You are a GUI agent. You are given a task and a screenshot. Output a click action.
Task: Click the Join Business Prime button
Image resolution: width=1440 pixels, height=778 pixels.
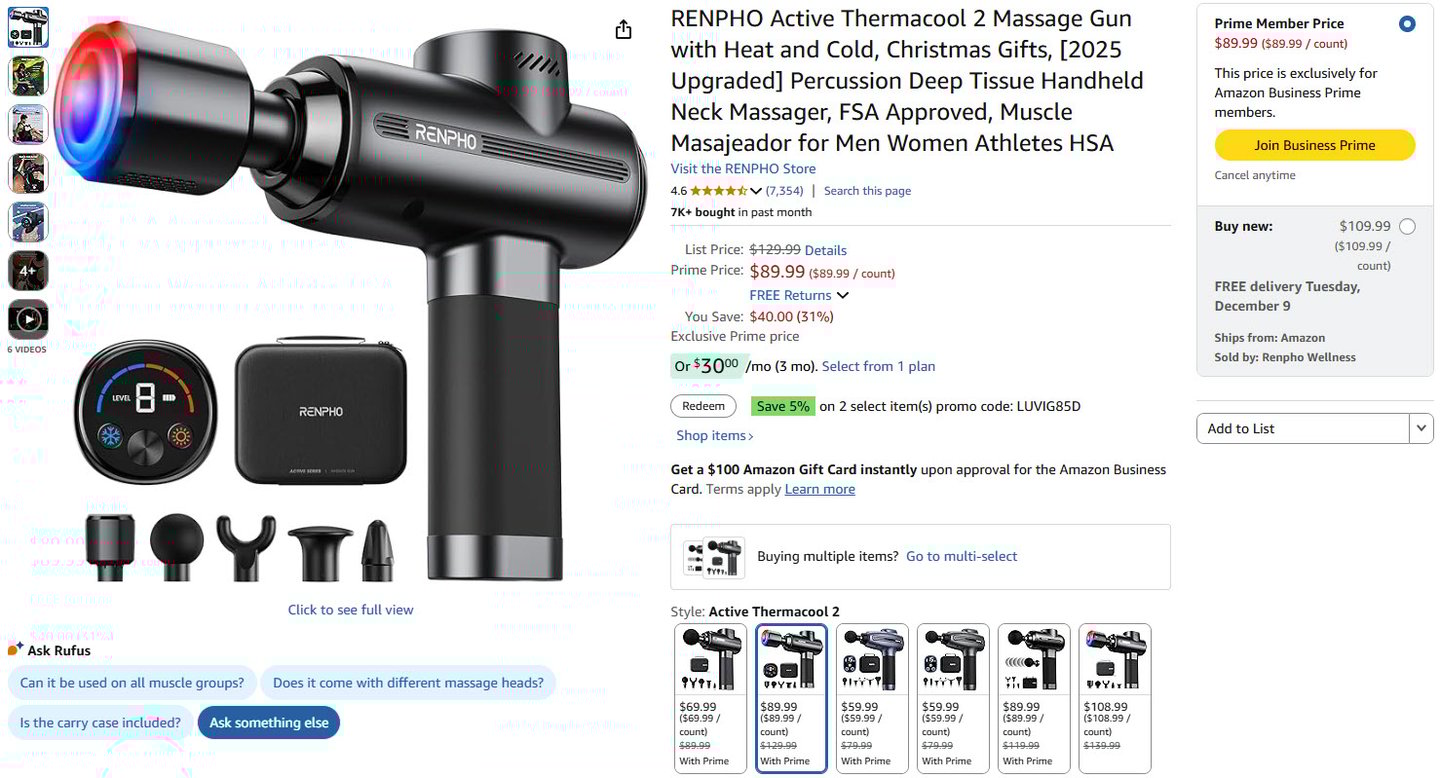(1315, 145)
